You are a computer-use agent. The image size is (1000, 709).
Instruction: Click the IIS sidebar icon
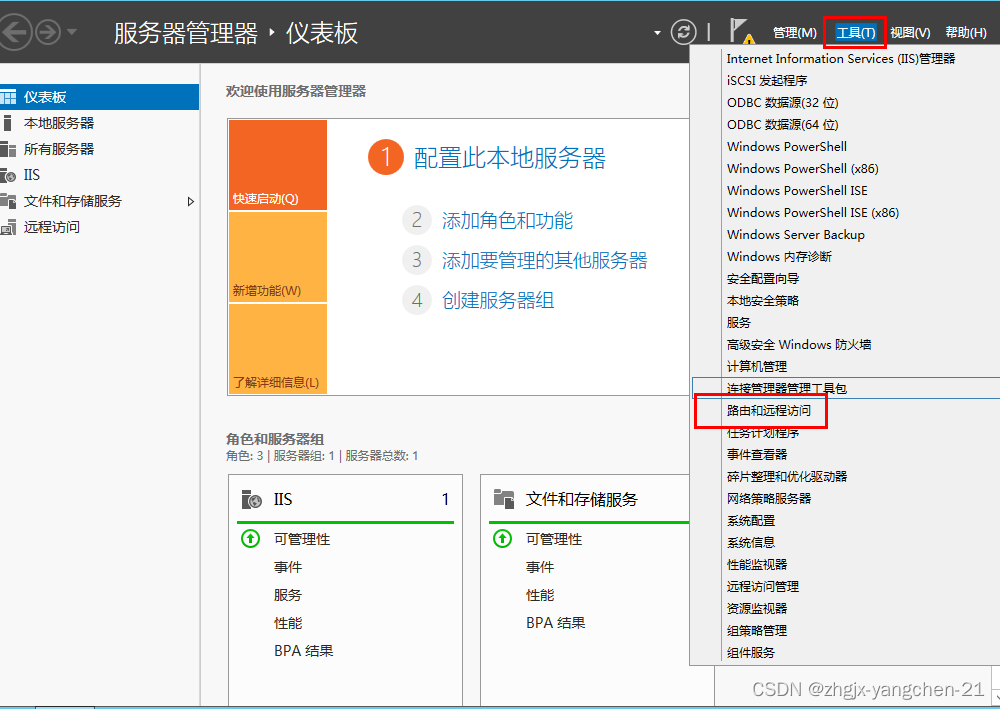click(x=8, y=175)
